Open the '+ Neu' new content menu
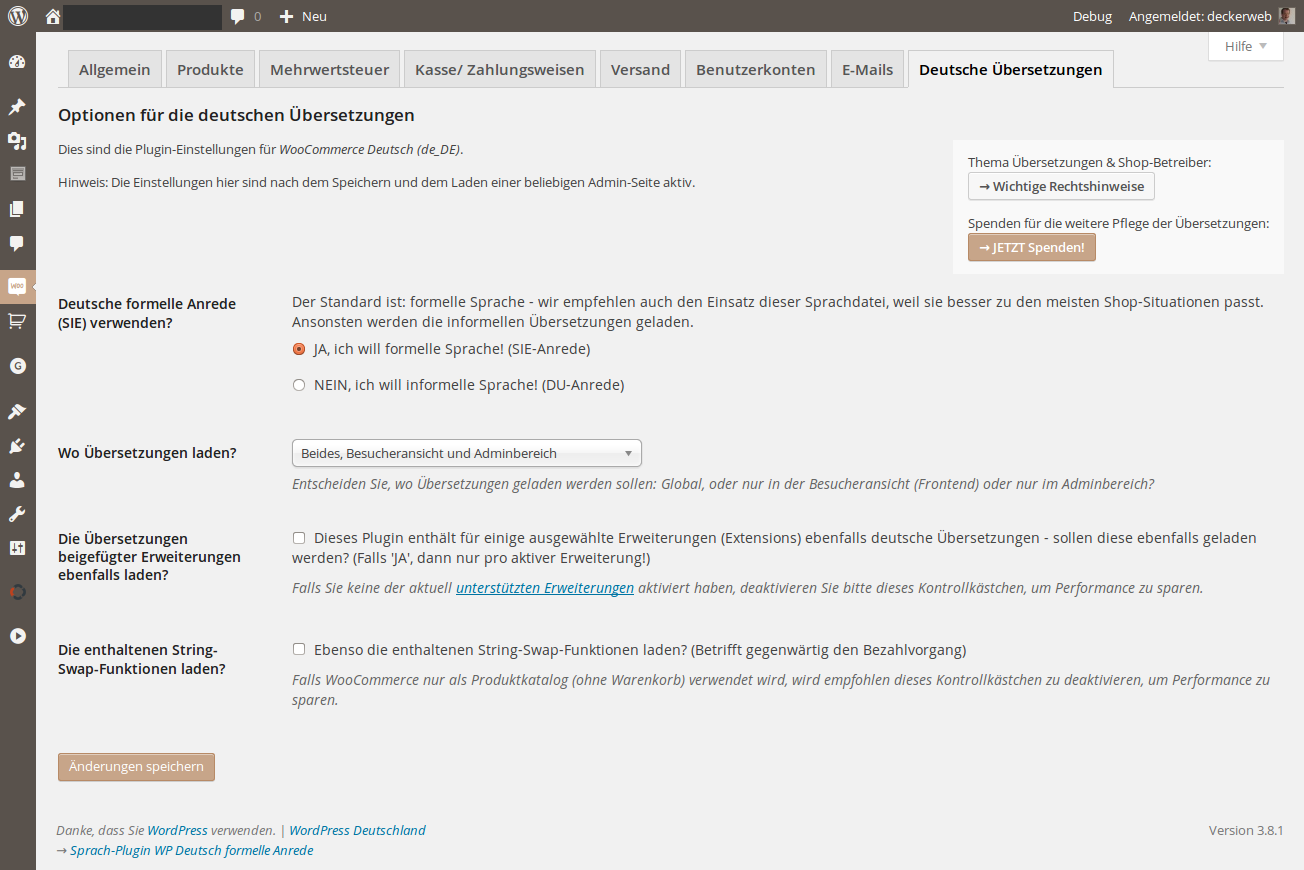 [x=303, y=16]
